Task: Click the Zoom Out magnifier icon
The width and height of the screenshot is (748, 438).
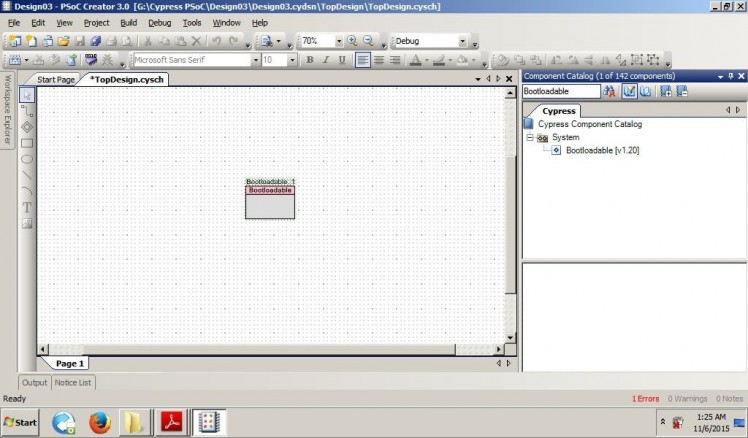Action: click(x=368, y=41)
